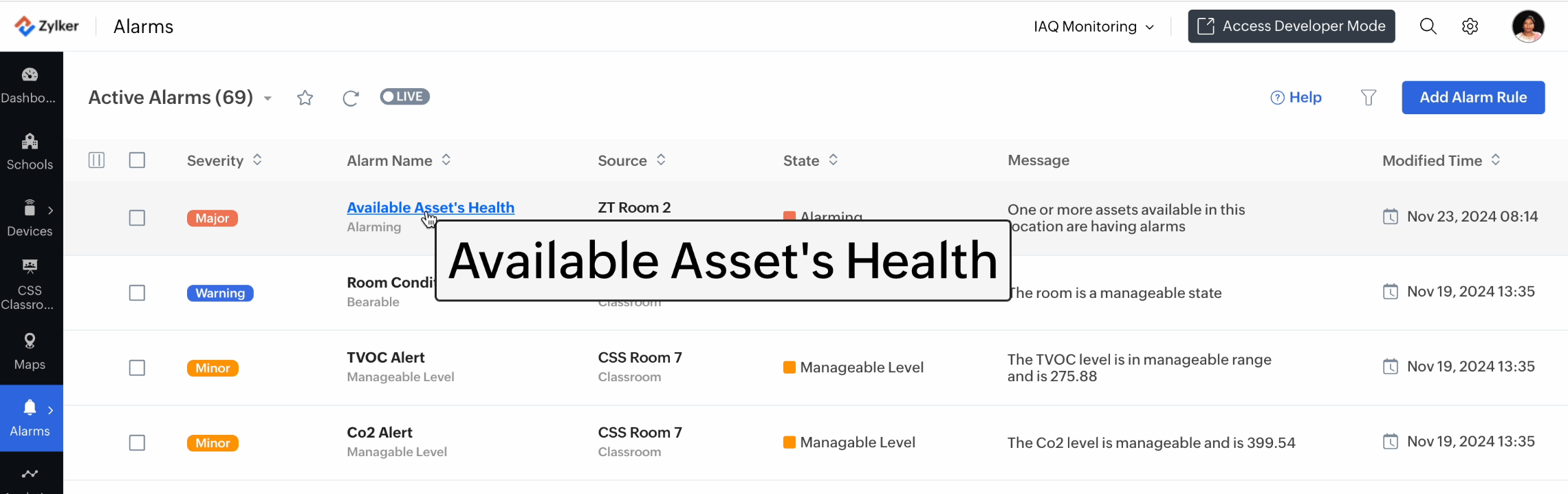Open Dashboard in the sidebar
Screen dimensions: 1568x494
(x=30, y=85)
